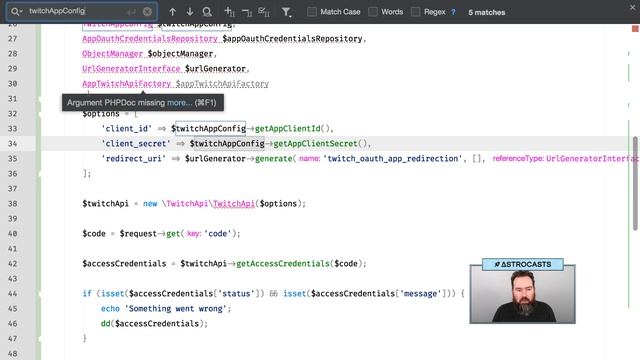640x360 pixels.
Task: Click UrlGeneratorInterface type on line 29
Action: coord(131,69)
